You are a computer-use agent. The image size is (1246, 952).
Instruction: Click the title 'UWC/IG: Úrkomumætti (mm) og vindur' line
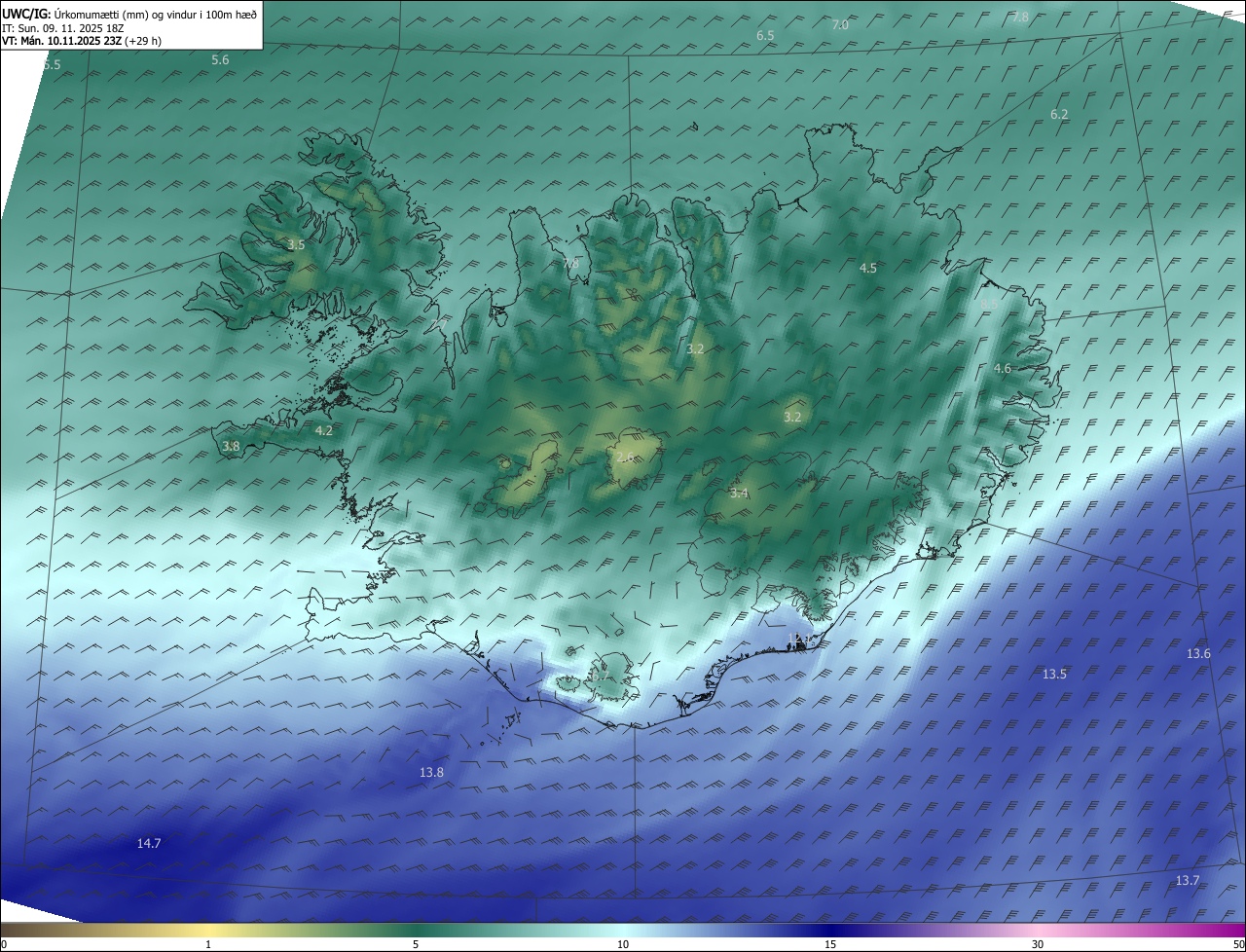[x=129, y=15]
